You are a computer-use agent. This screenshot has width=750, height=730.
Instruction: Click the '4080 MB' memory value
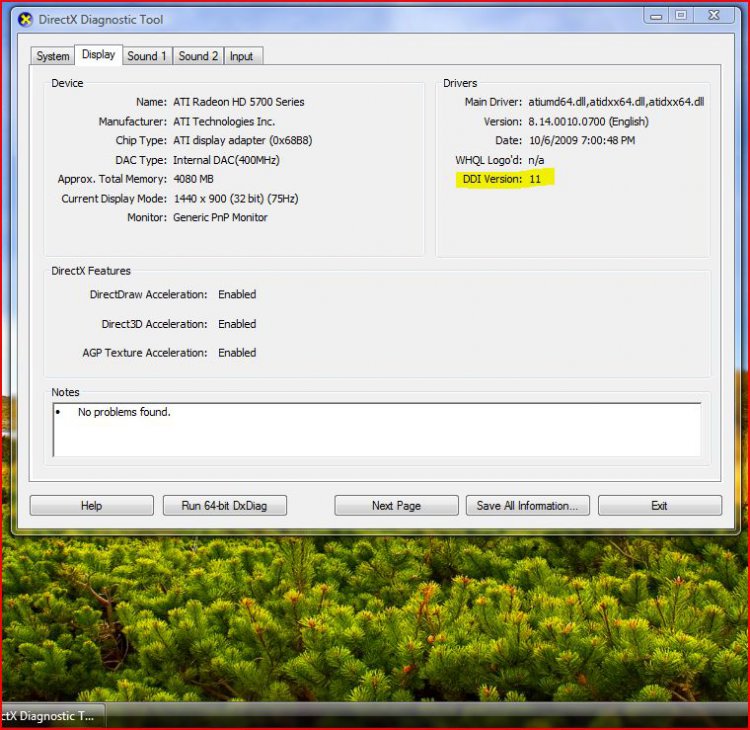(193, 179)
